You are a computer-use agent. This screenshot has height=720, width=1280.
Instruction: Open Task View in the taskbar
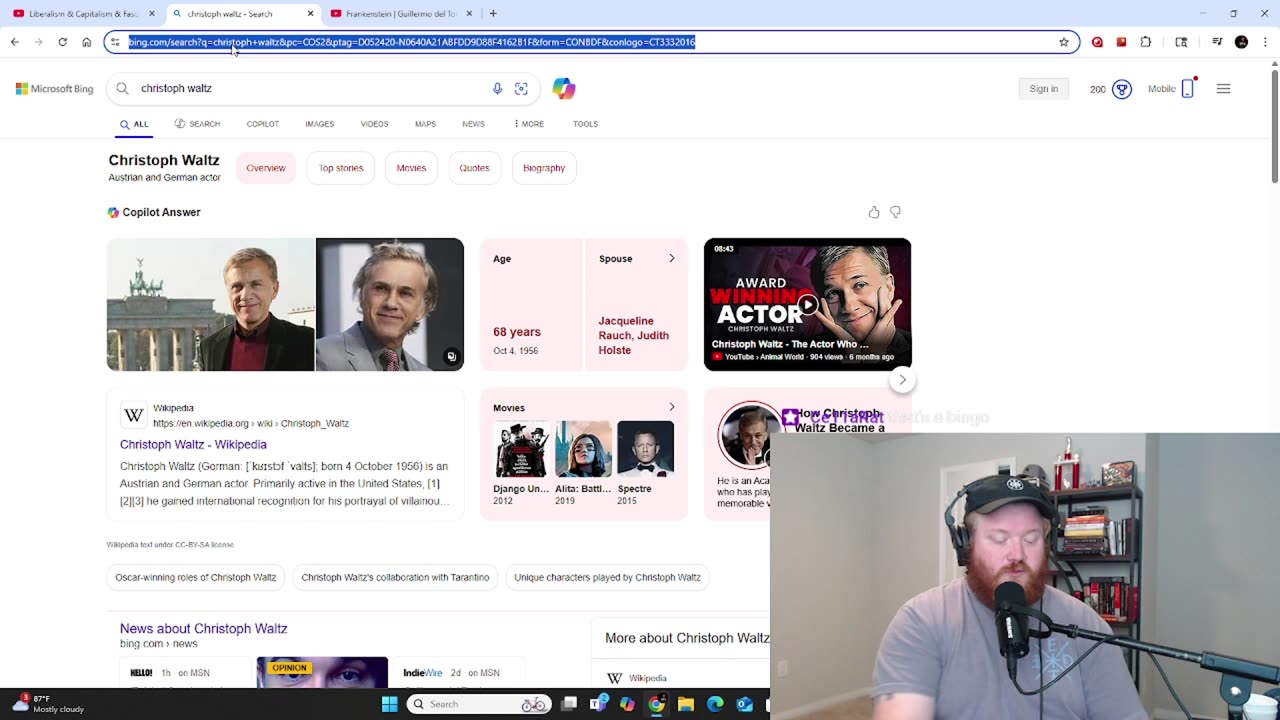(x=569, y=704)
